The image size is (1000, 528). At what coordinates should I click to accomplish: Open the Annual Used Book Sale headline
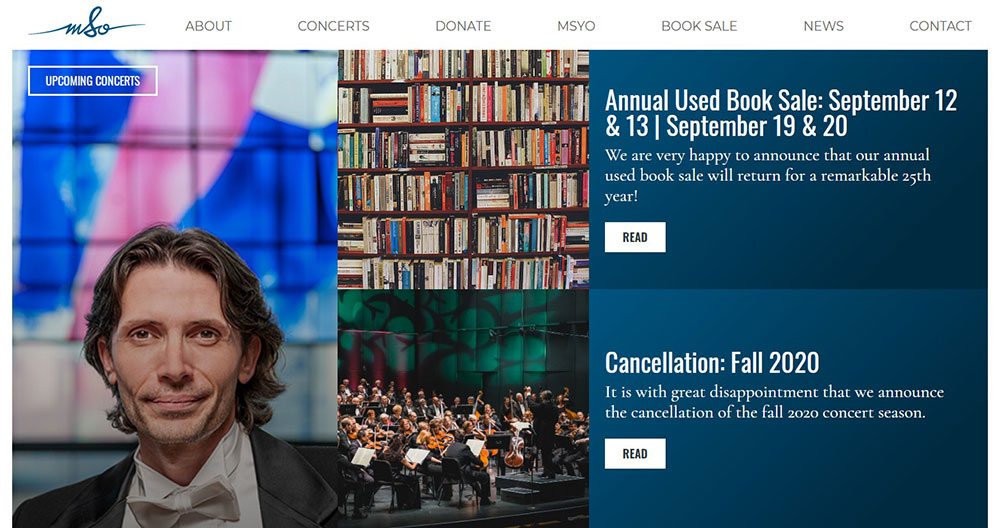point(781,114)
